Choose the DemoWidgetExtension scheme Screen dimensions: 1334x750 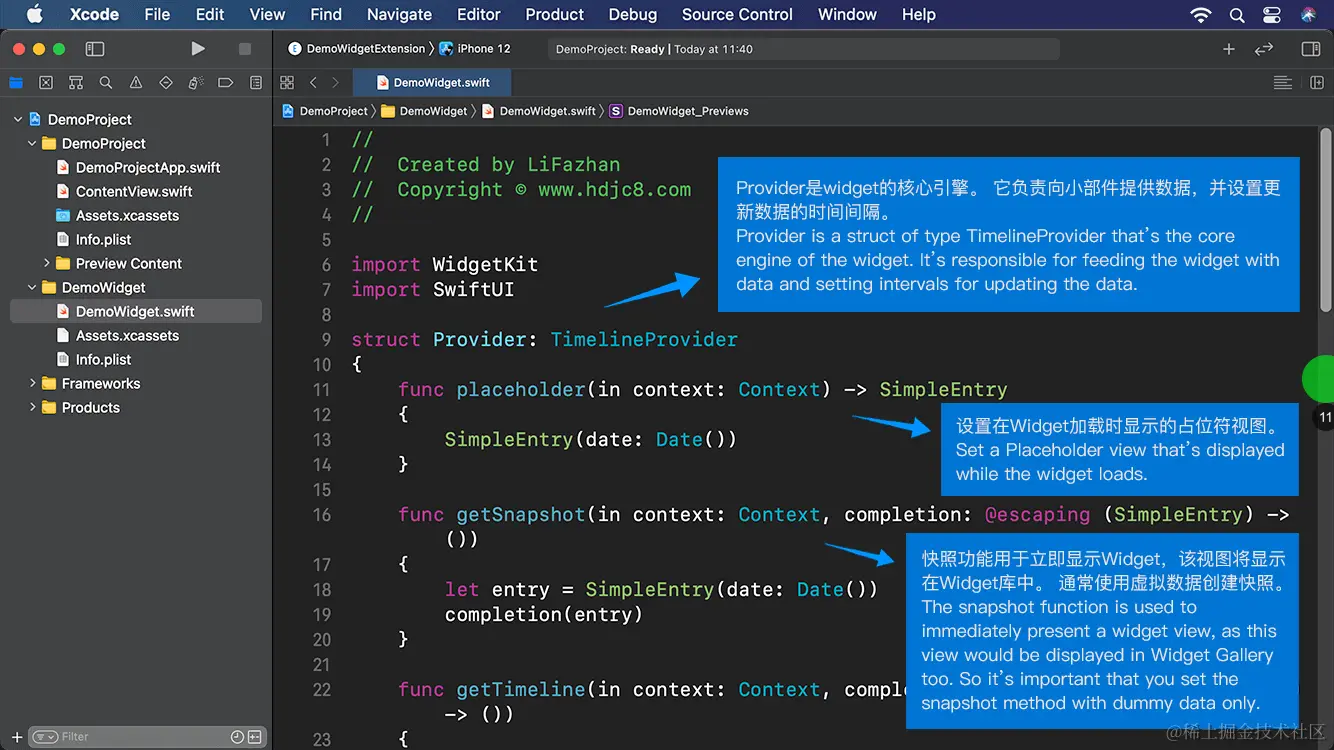pos(358,48)
